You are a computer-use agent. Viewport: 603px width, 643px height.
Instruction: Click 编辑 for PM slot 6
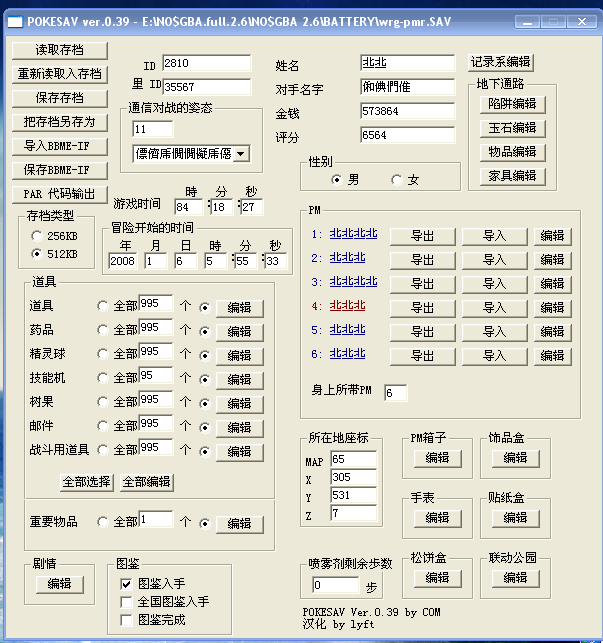[x=553, y=356]
